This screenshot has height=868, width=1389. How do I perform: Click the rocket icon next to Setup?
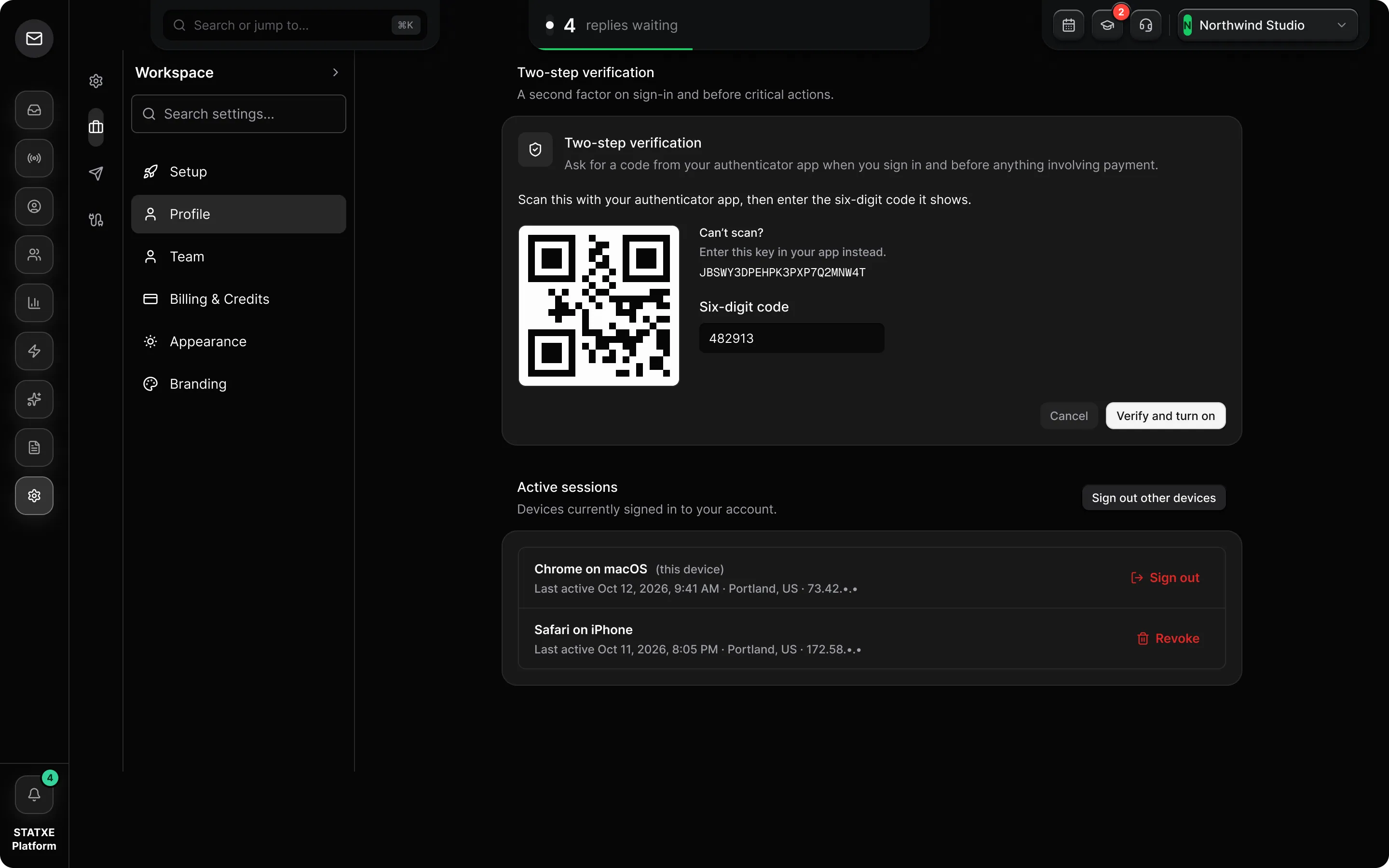150,172
